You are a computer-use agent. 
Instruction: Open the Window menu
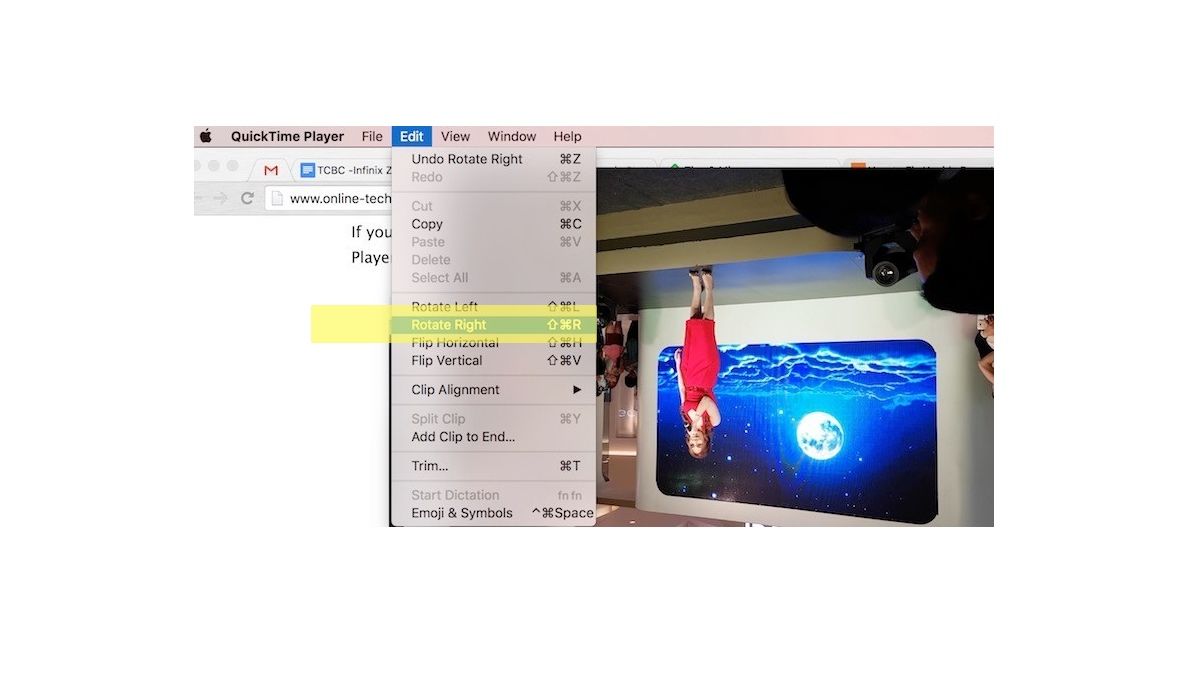tap(512, 137)
